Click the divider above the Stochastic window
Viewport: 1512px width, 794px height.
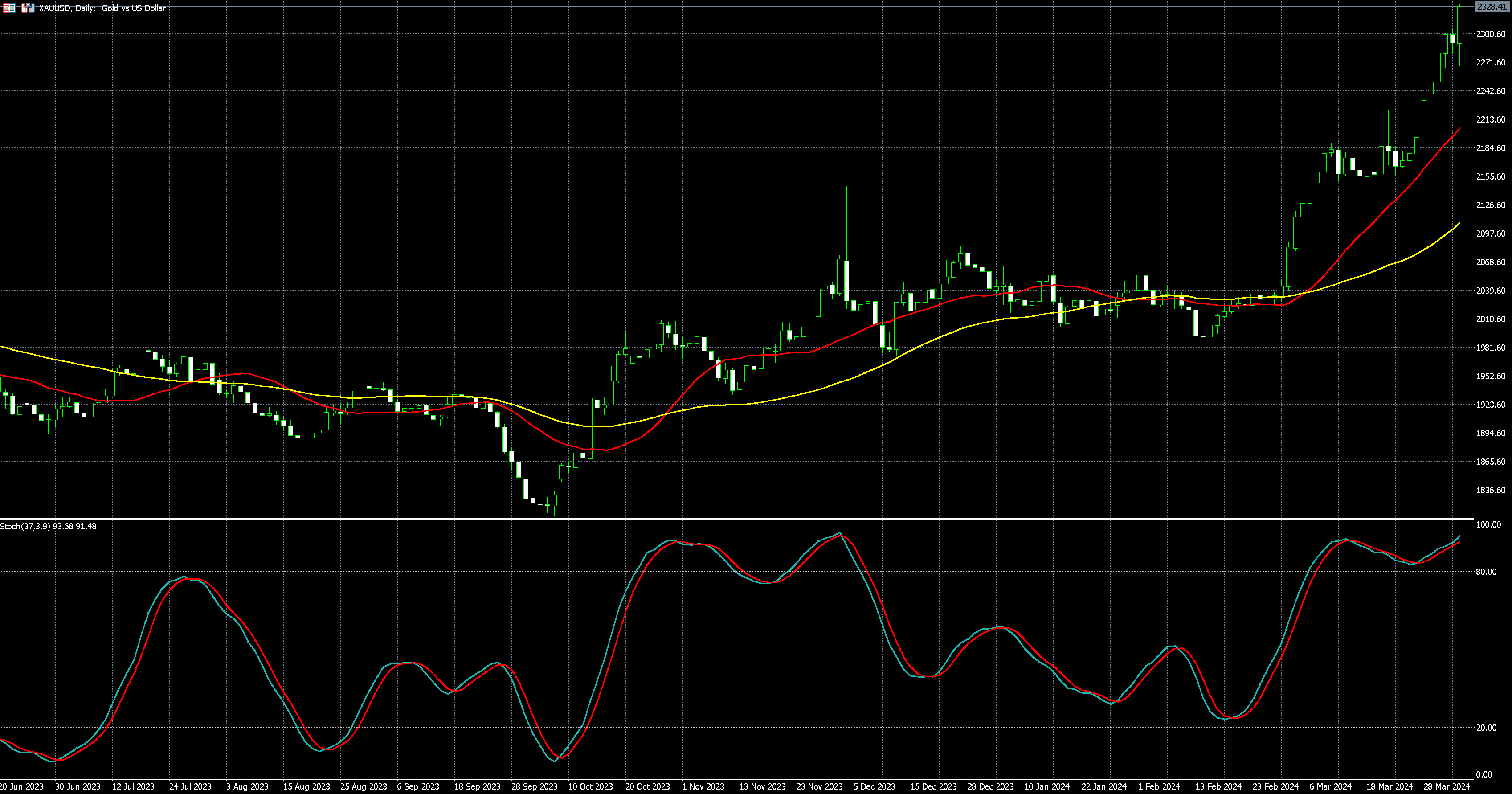click(734, 519)
